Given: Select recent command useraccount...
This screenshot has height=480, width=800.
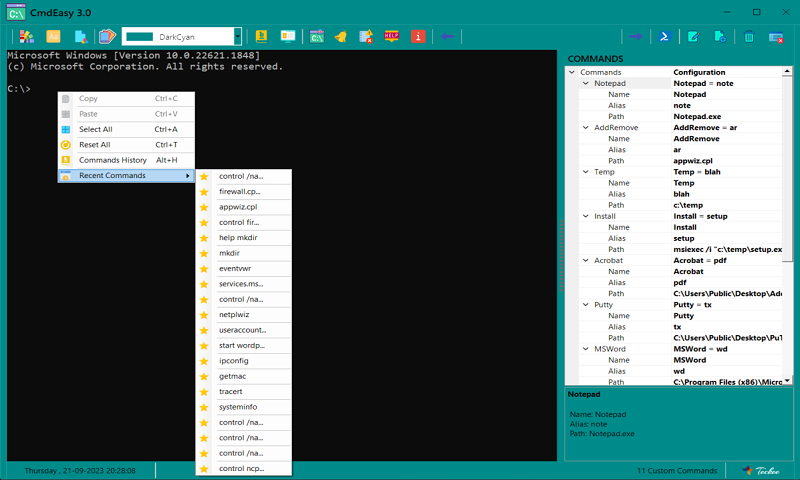Looking at the screenshot, I should pos(244,330).
